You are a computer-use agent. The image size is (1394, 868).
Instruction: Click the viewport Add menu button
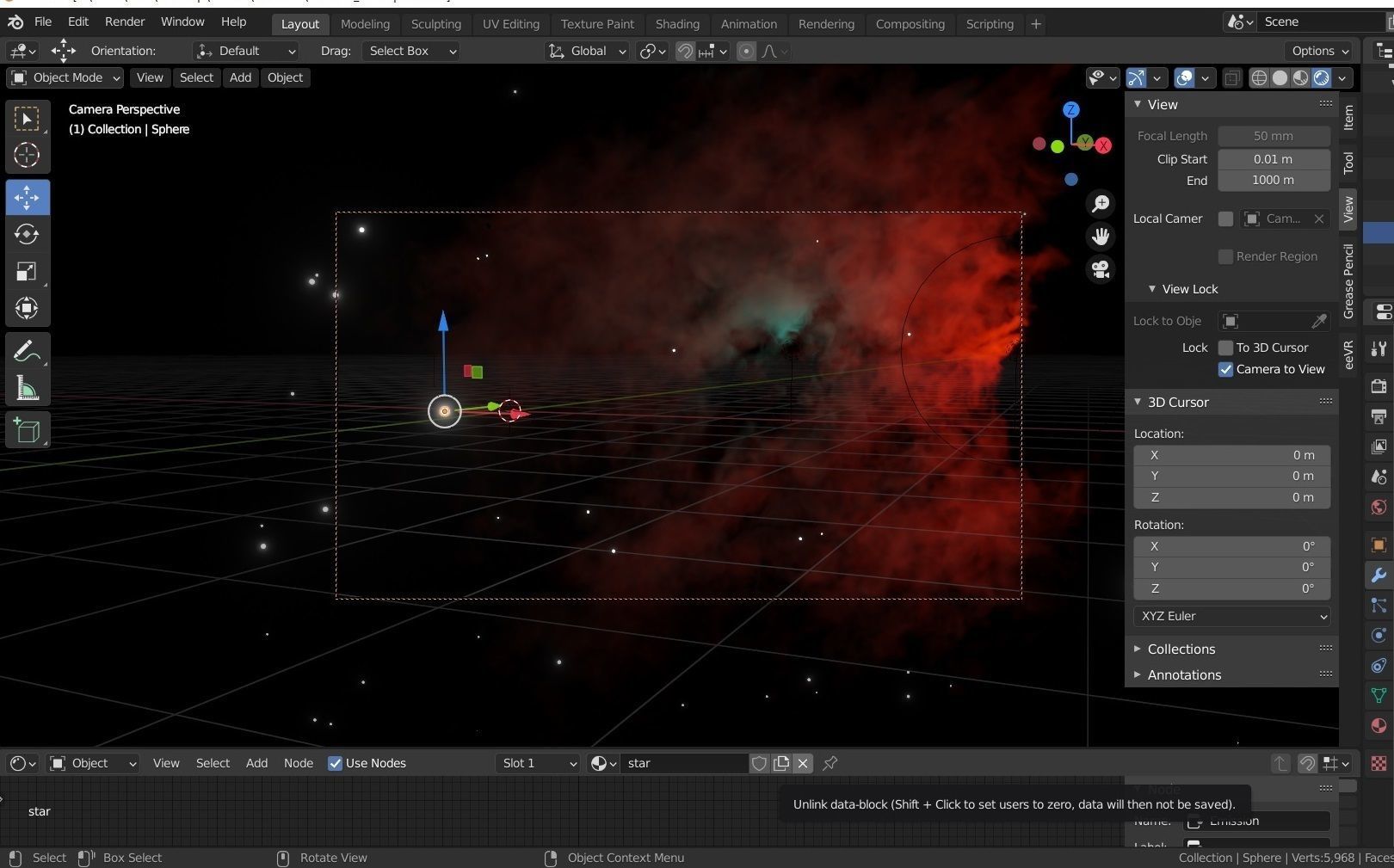point(240,78)
